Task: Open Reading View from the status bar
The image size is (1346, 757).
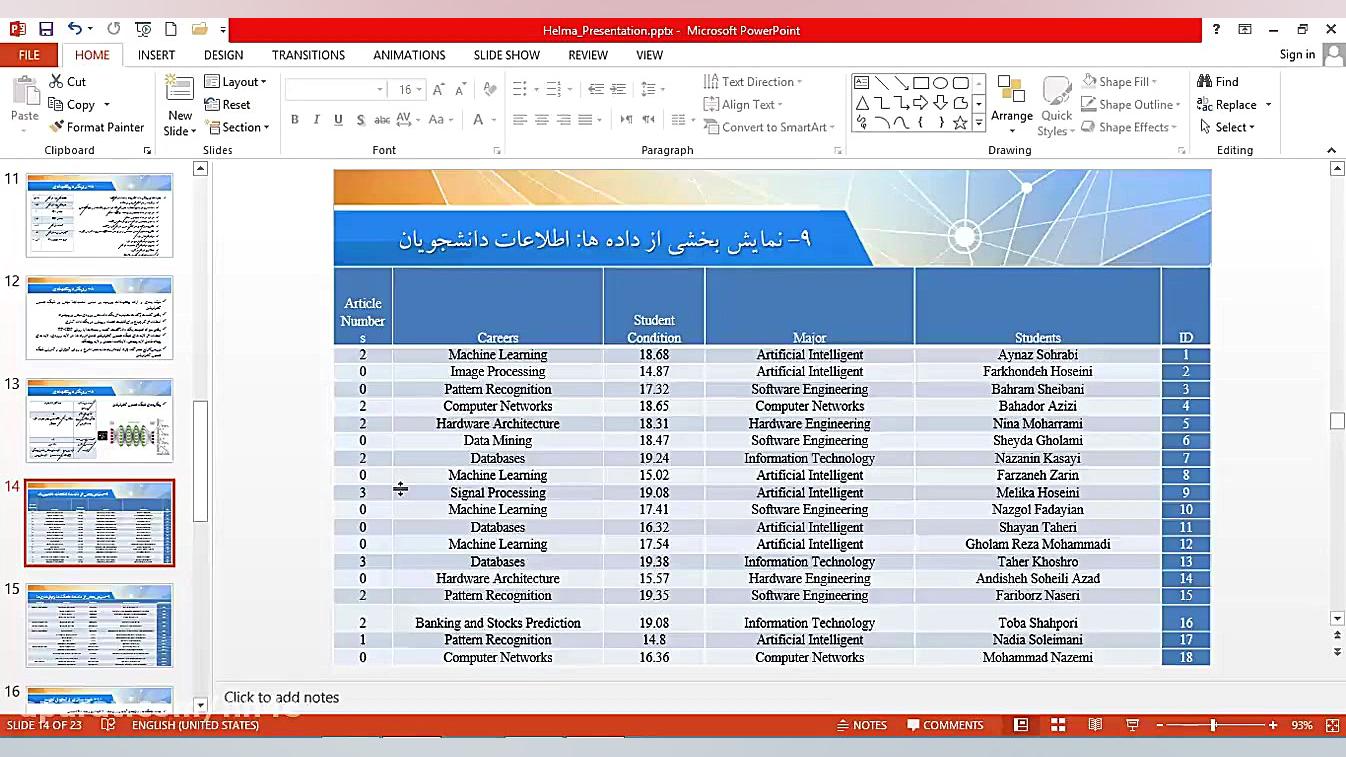Action: [x=1095, y=725]
